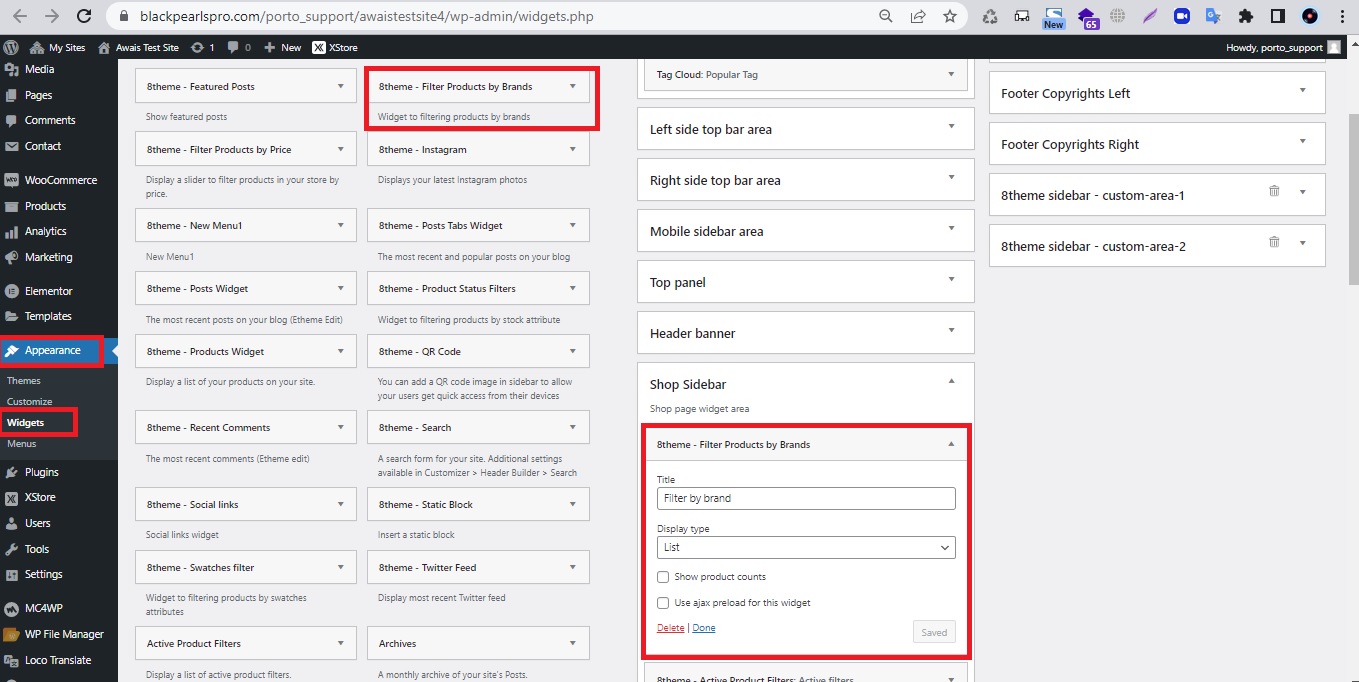Bookmark this page with star icon
This screenshot has height=682, width=1359.
[949, 16]
